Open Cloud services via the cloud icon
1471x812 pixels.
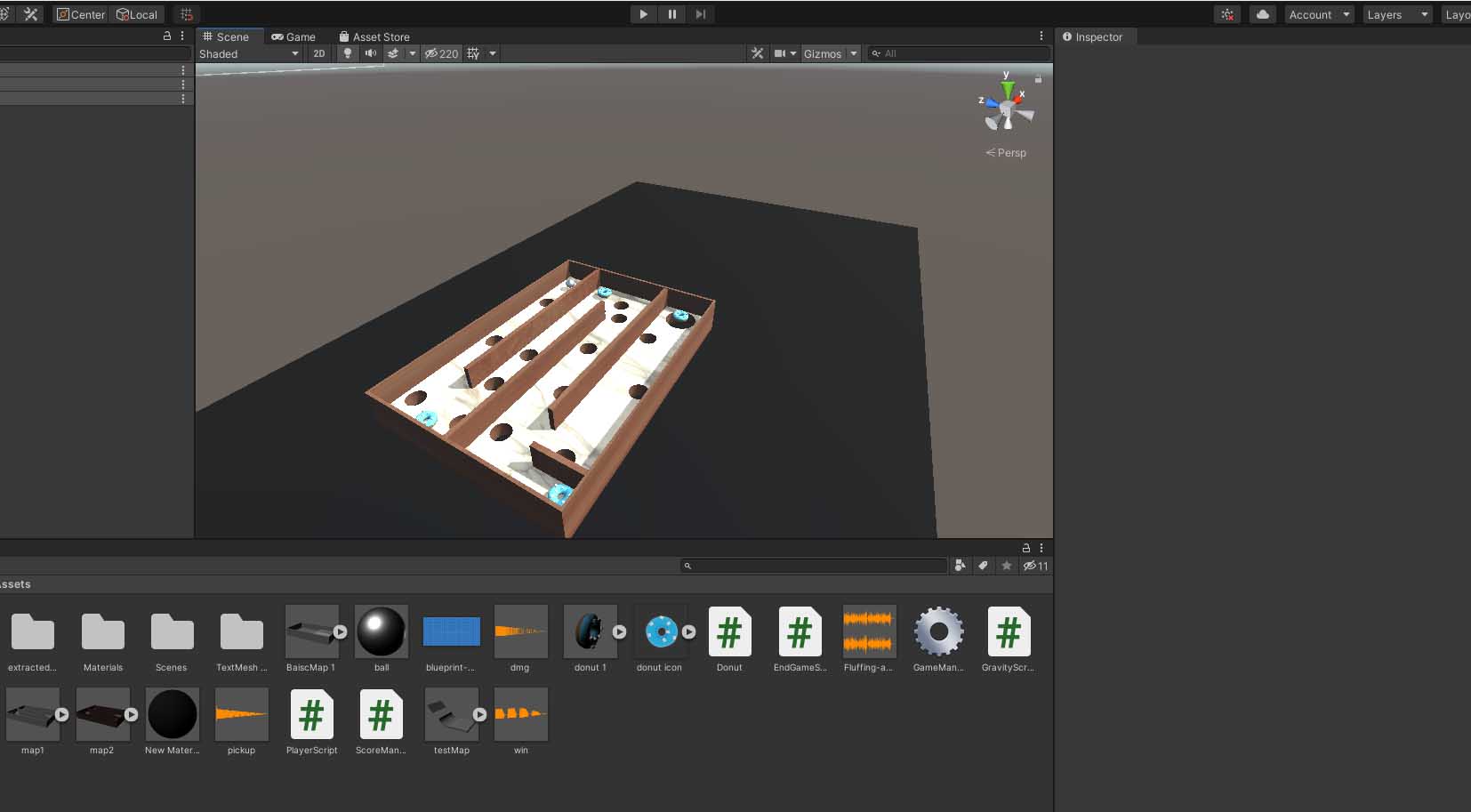pyautogui.click(x=1262, y=14)
